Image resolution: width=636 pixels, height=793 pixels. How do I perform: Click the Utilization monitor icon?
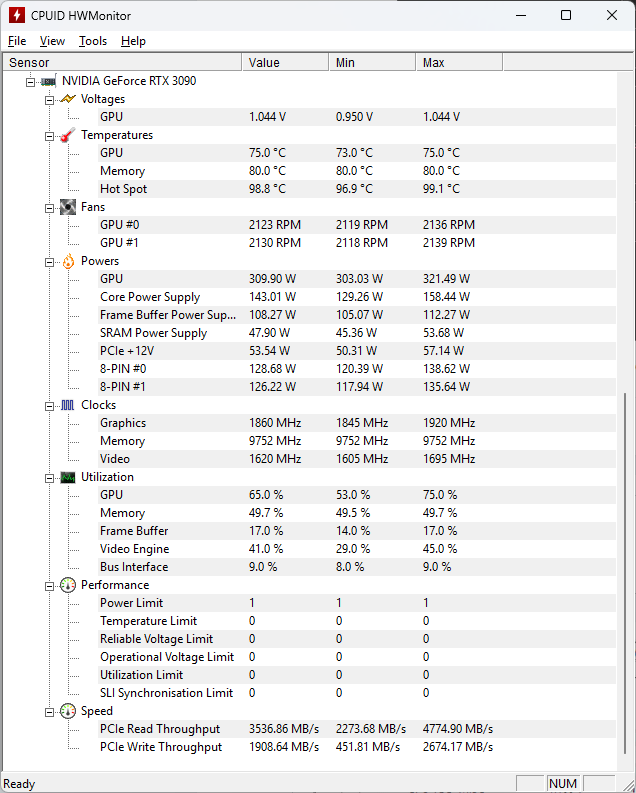pos(68,477)
